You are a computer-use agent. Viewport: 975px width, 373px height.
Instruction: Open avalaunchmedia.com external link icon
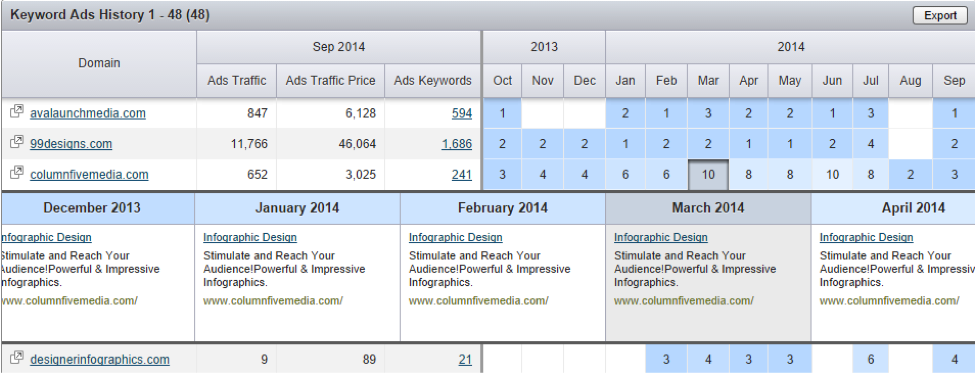[17, 112]
